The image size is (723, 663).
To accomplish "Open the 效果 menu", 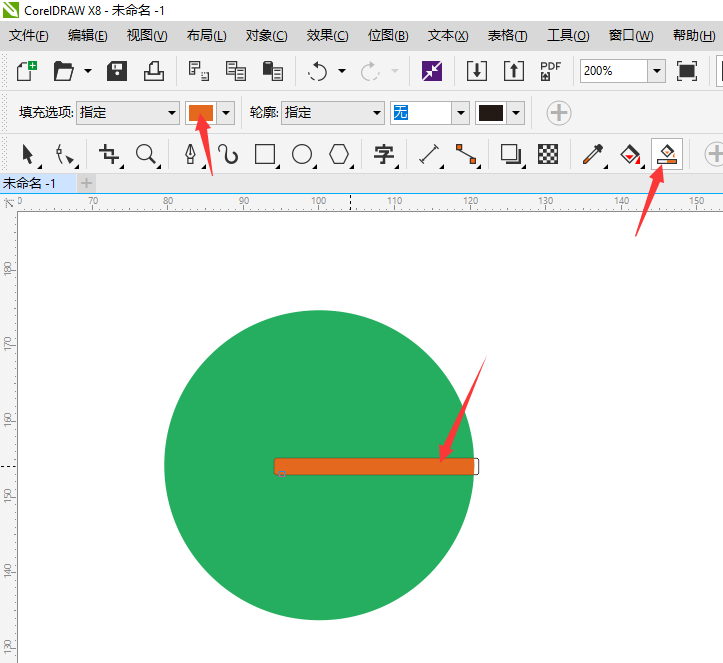I will [327, 36].
